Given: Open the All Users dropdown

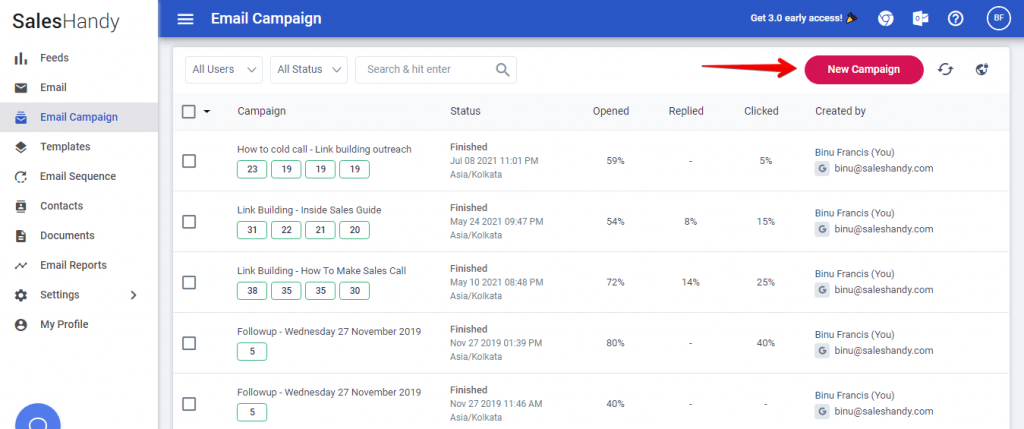Looking at the screenshot, I should click(224, 69).
